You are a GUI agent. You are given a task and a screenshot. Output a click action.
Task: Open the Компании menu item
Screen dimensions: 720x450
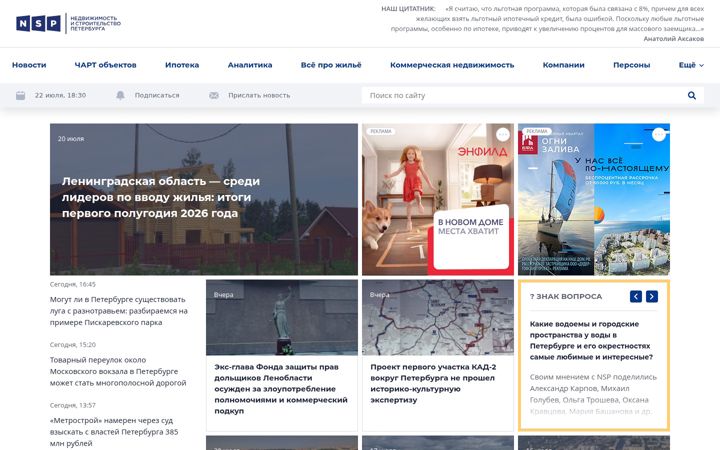tap(563, 65)
